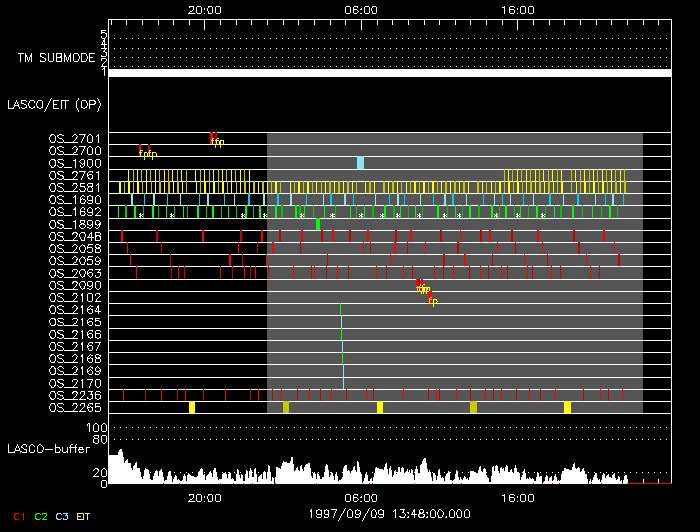Click the cyan block on the OS_1900 row
The height and width of the screenshot is (532, 700).
pyautogui.click(x=360, y=163)
